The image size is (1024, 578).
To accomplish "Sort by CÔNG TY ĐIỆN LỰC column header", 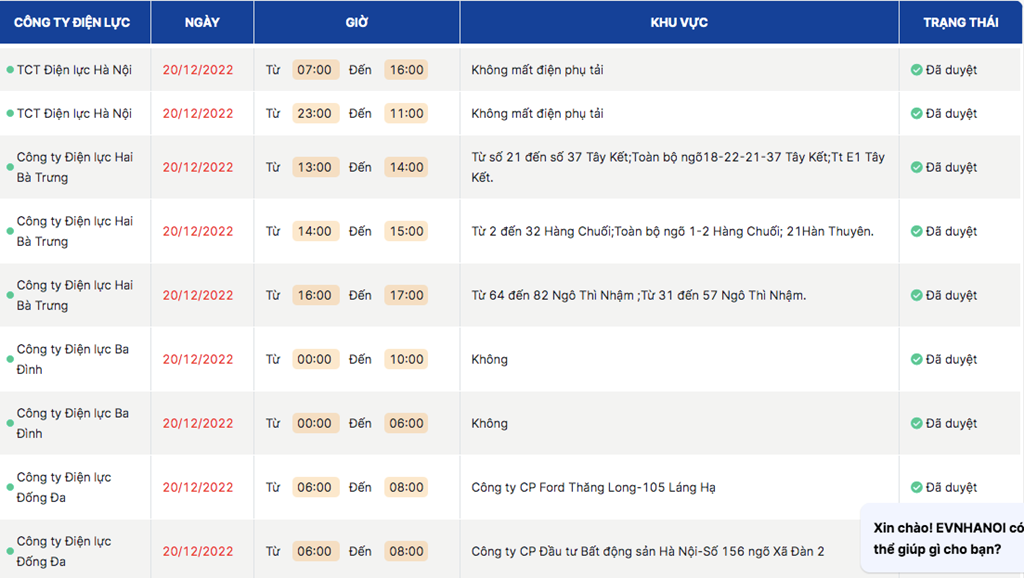I will pos(72,22).
